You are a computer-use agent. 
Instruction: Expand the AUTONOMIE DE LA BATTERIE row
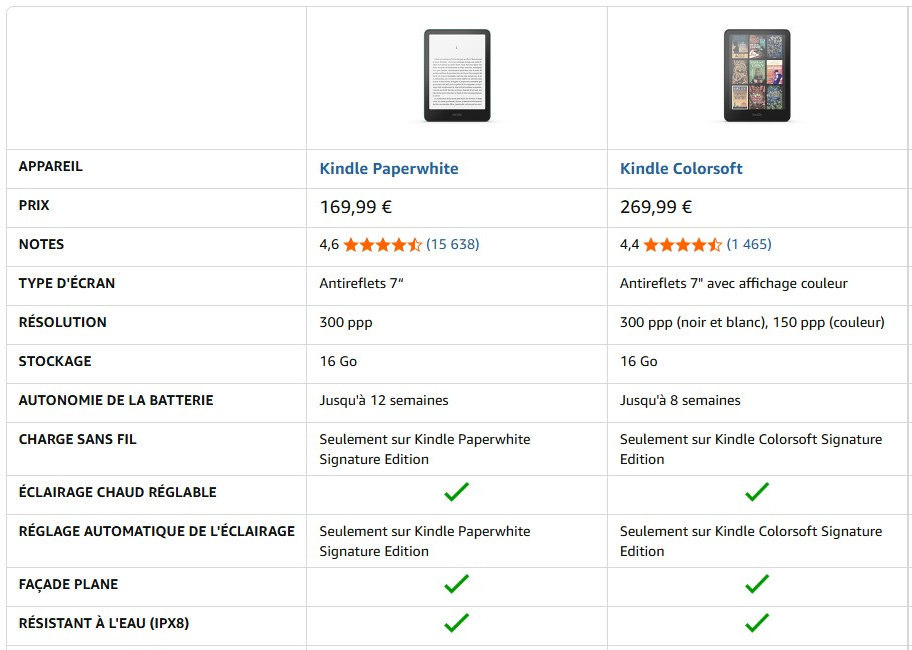point(115,400)
